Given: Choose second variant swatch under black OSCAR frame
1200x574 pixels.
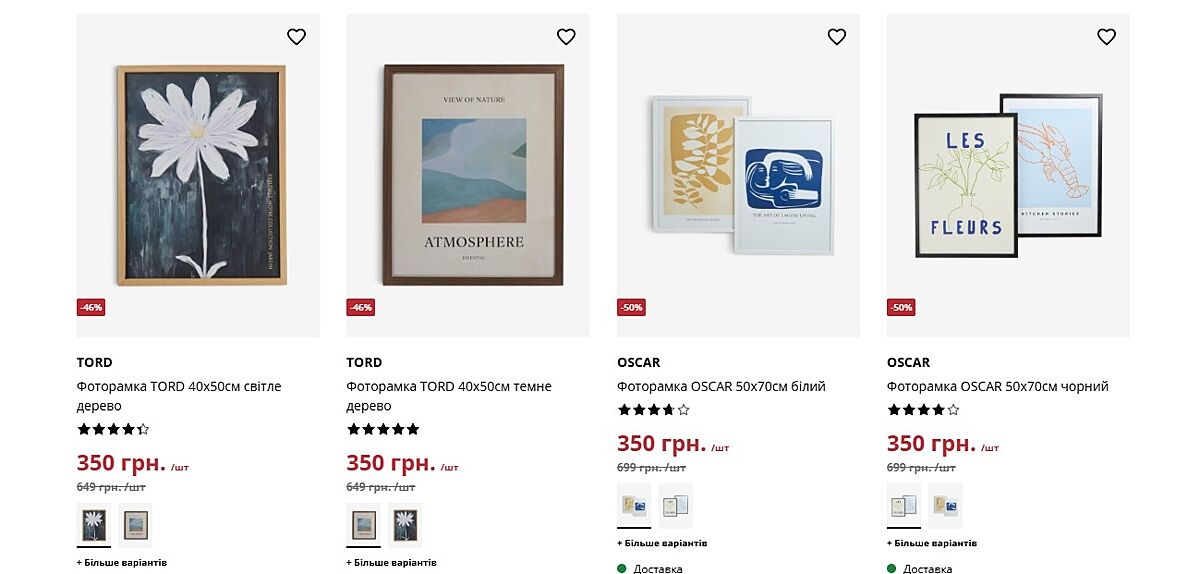Looking at the screenshot, I should click(945, 506).
